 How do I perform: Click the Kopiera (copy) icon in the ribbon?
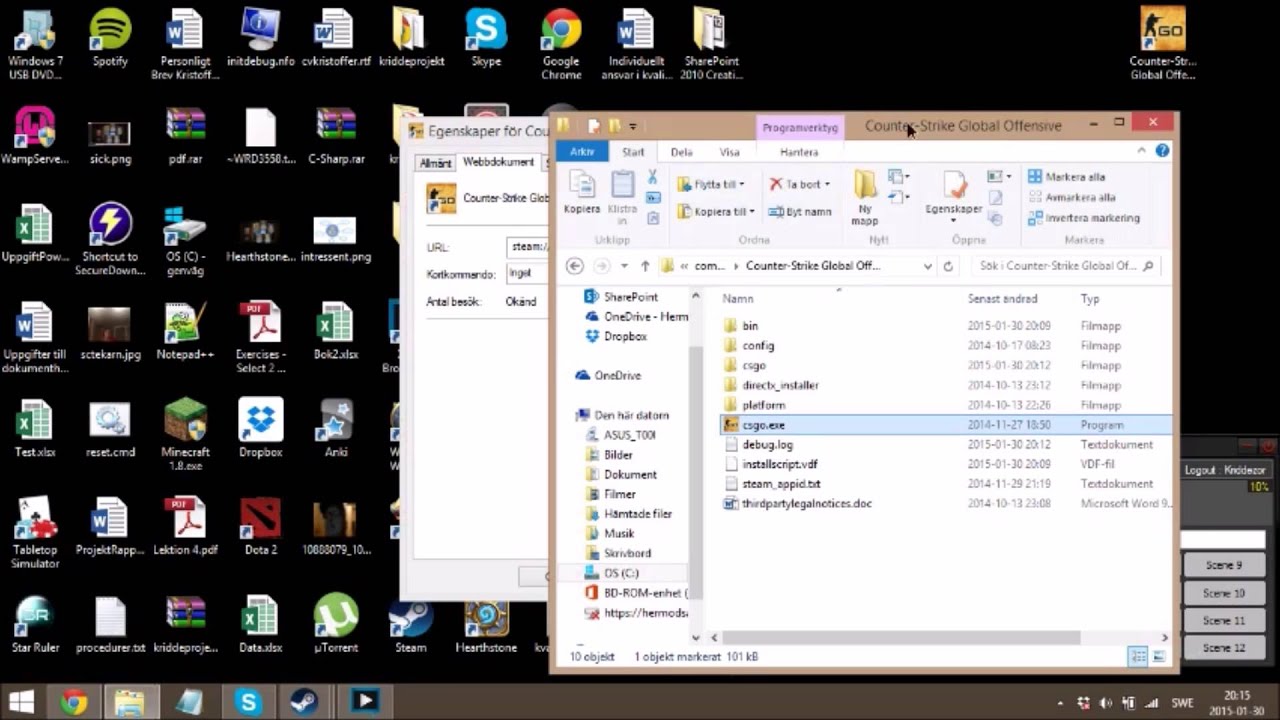pos(581,185)
